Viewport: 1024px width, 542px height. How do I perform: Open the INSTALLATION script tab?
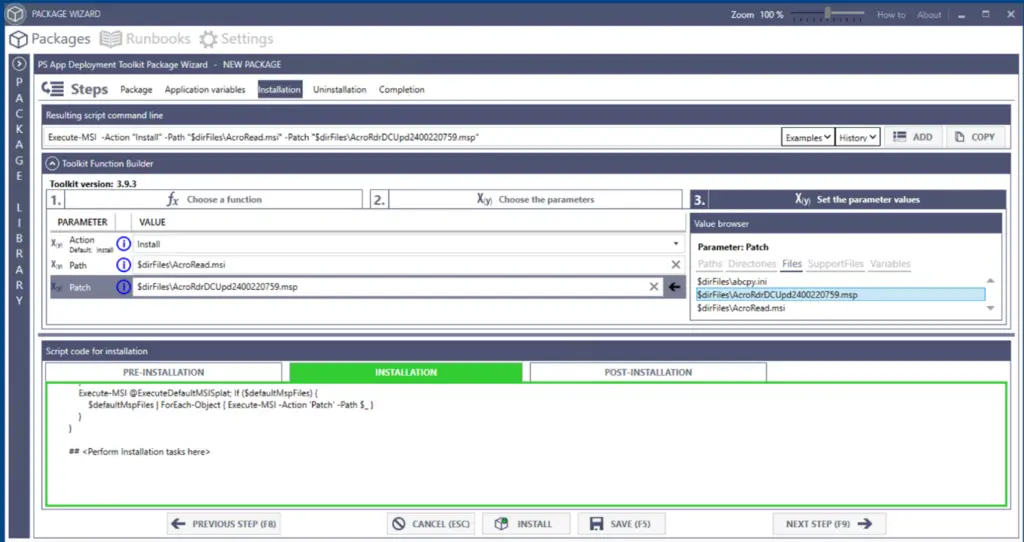click(406, 372)
